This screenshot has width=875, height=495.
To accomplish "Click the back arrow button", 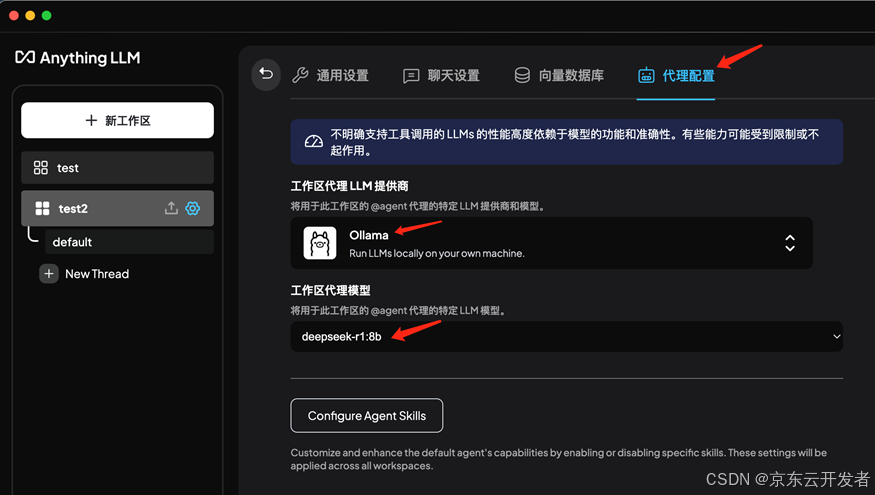I will pyautogui.click(x=266, y=74).
